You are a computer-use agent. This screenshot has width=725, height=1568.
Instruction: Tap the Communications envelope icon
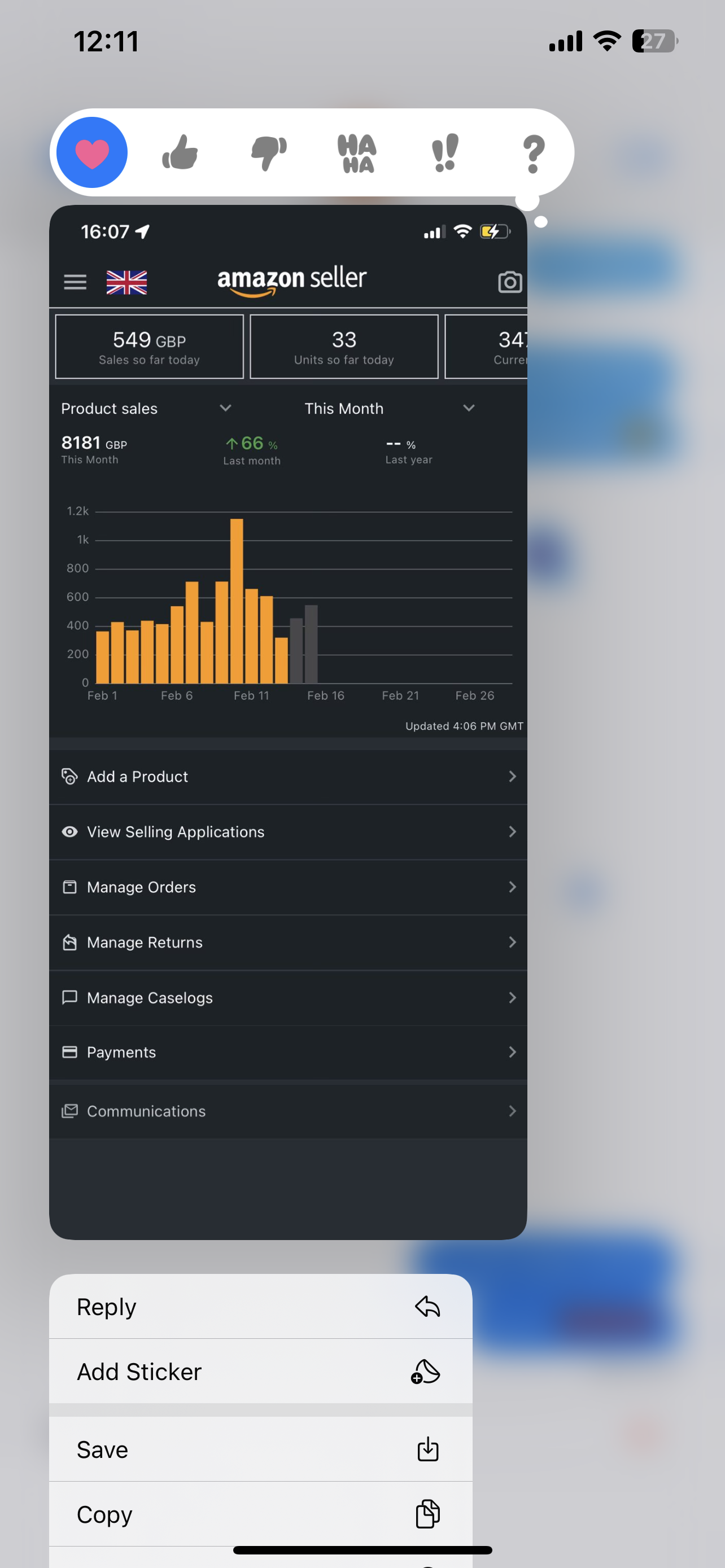click(69, 1111)
